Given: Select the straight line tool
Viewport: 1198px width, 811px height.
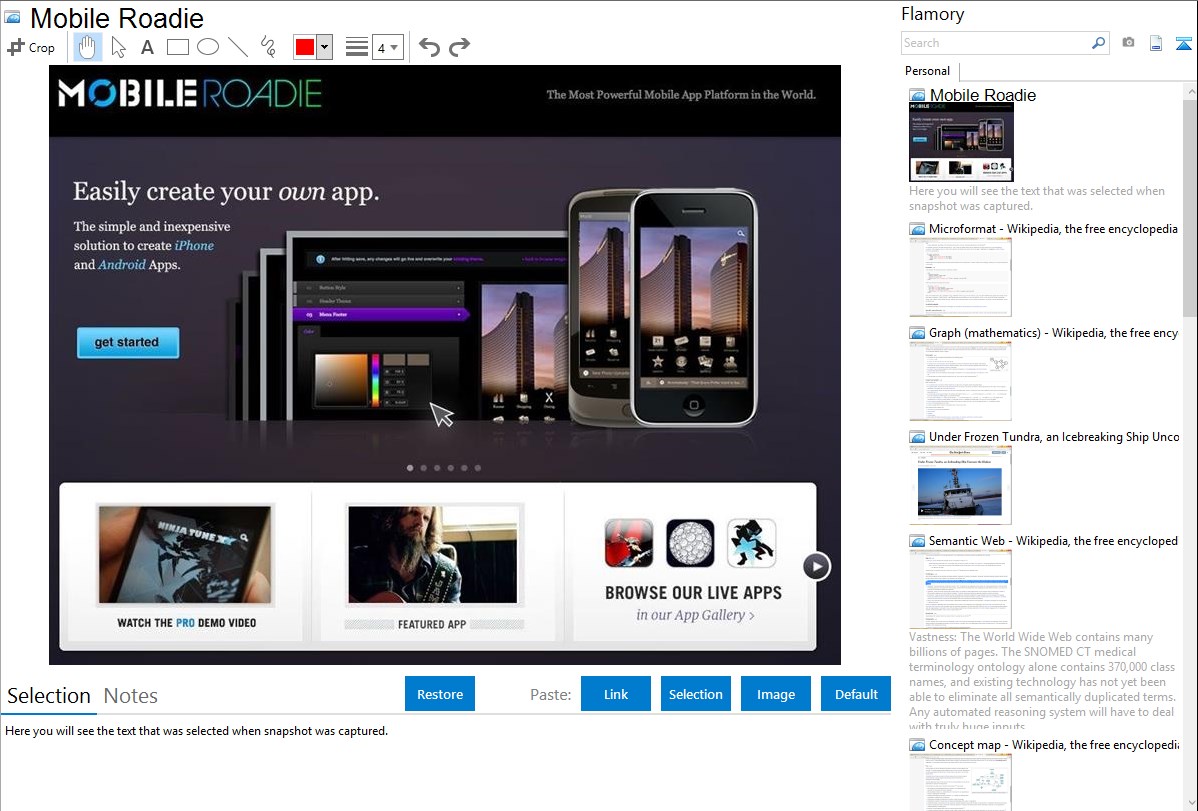Looking at the screenshot, I should coord(238,47).
